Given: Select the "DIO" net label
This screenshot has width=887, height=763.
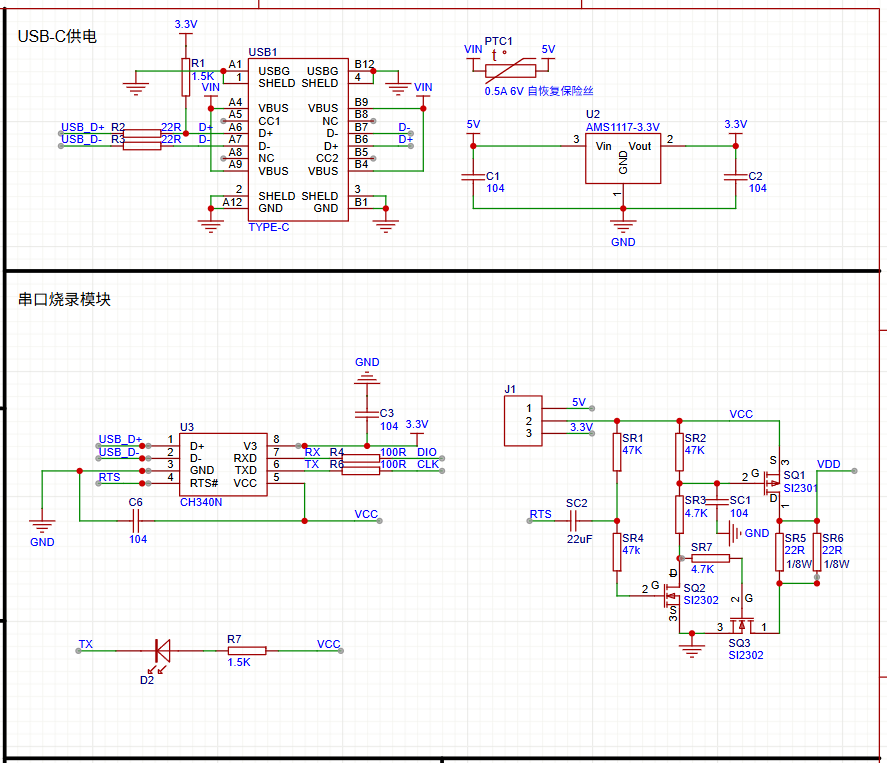Looking at the screenshot, I should pos(427,452).
